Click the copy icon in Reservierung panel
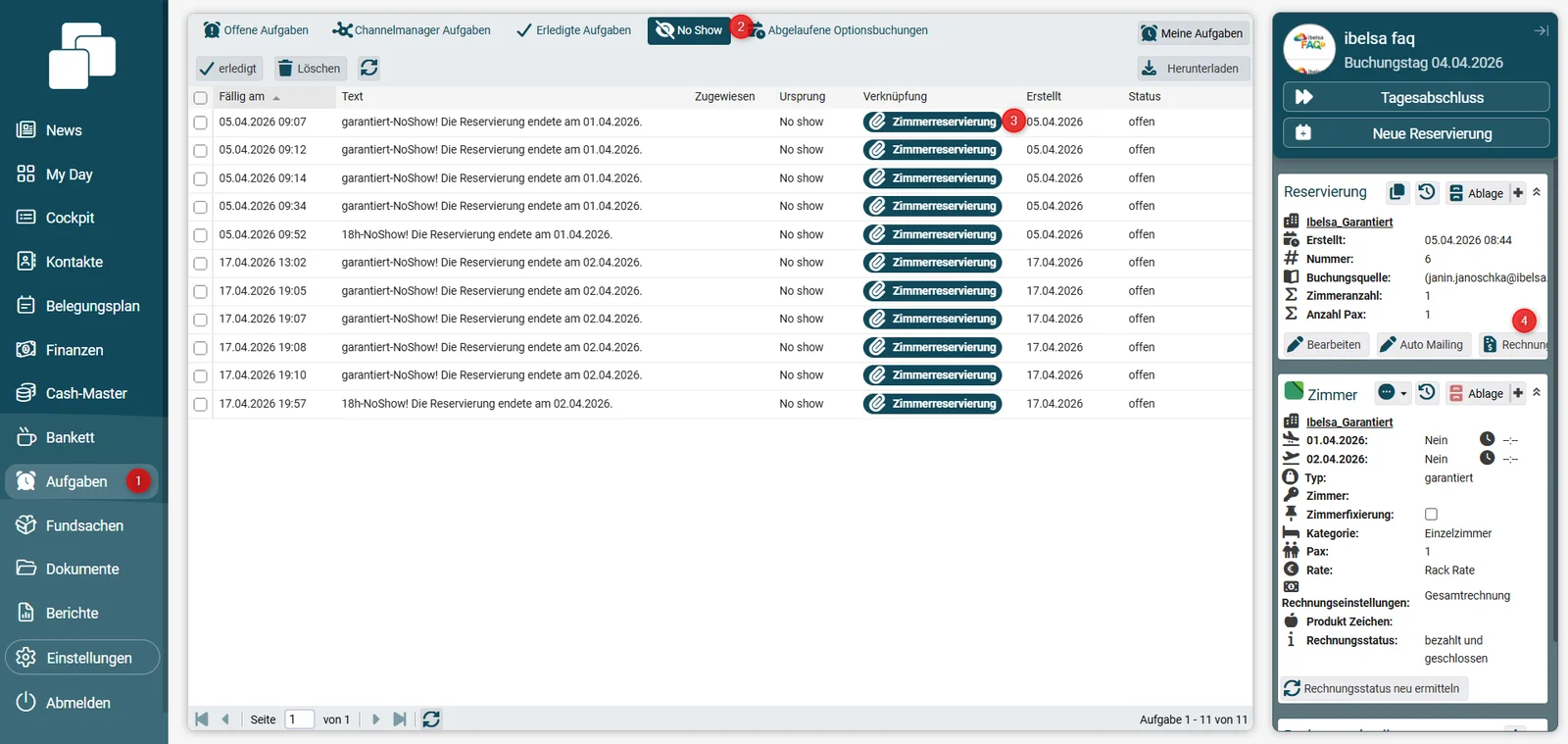The image size is (1568, 744). click(x=1397, y=192)
